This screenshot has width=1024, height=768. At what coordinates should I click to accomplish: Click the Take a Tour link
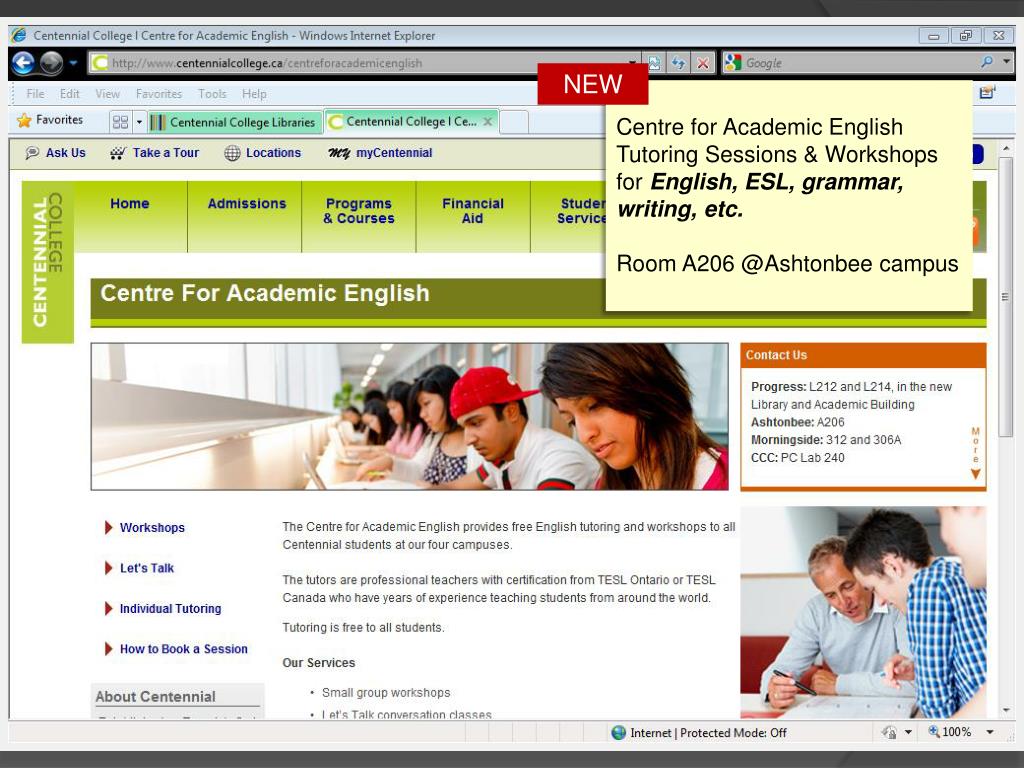pos(155,153)
